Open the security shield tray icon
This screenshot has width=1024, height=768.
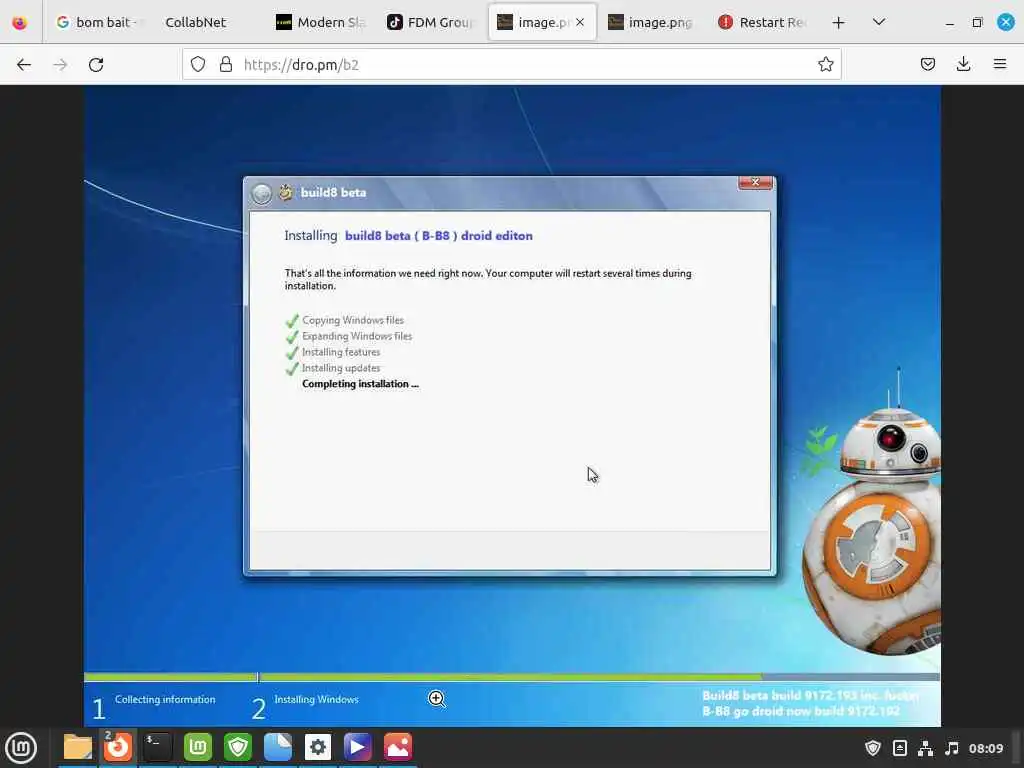click(872, 748)
